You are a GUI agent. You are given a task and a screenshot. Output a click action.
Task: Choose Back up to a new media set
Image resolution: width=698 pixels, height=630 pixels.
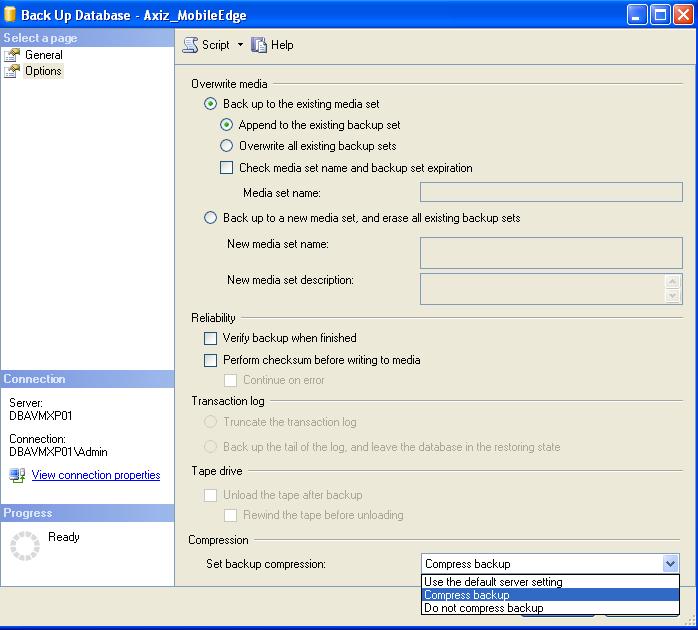coord(211,218)
